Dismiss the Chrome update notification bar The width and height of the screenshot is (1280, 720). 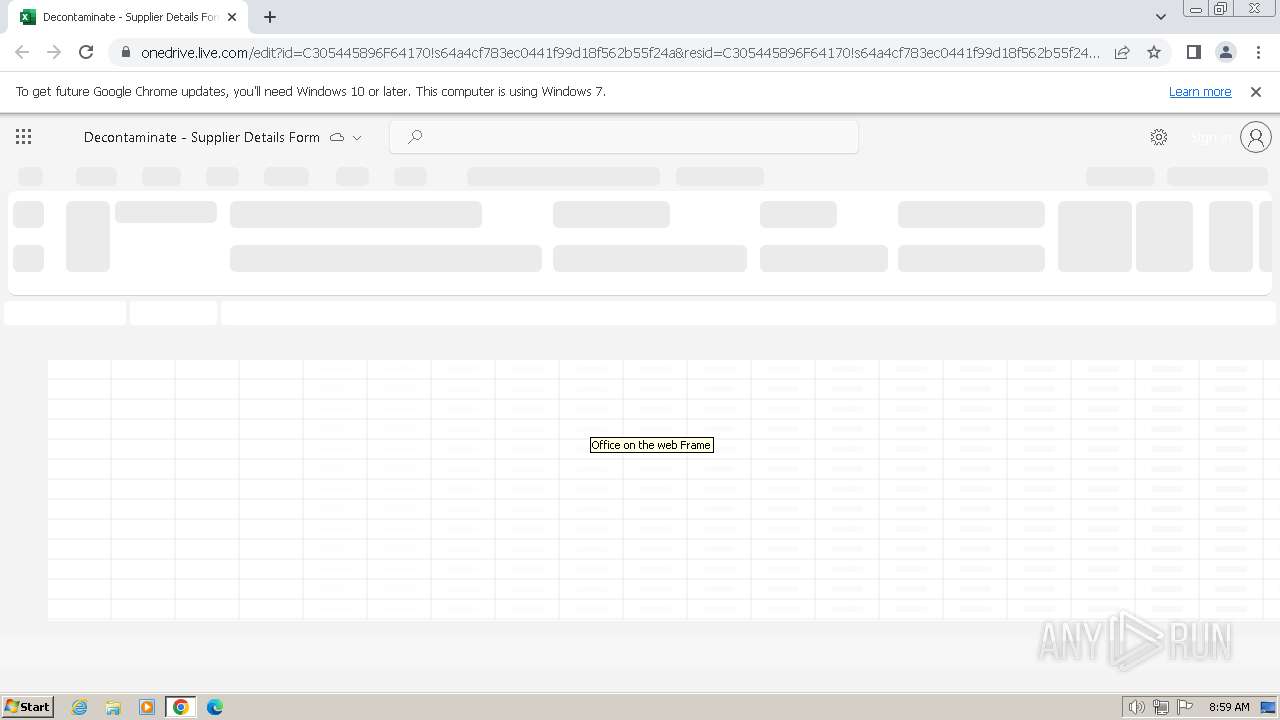click(x=1256, y=91)
